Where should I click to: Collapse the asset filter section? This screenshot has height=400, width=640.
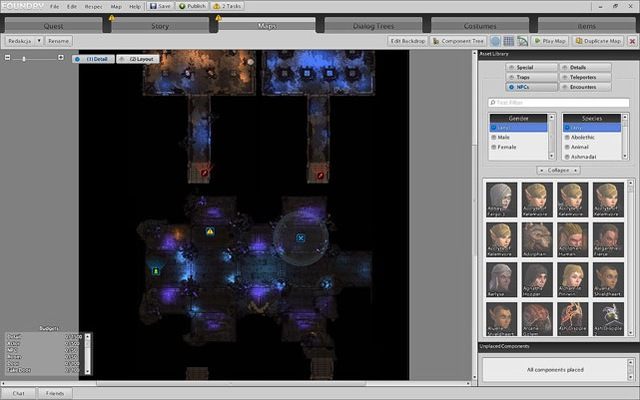pos(558,170)
